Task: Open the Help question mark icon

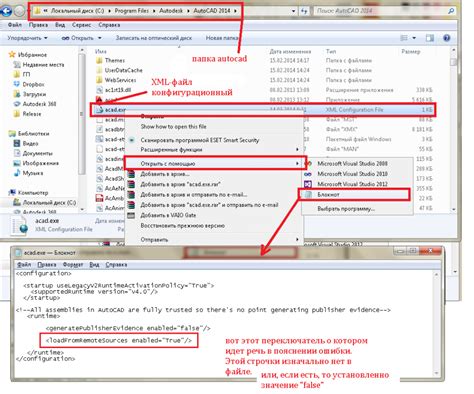Action: click(x=447, y=38)
